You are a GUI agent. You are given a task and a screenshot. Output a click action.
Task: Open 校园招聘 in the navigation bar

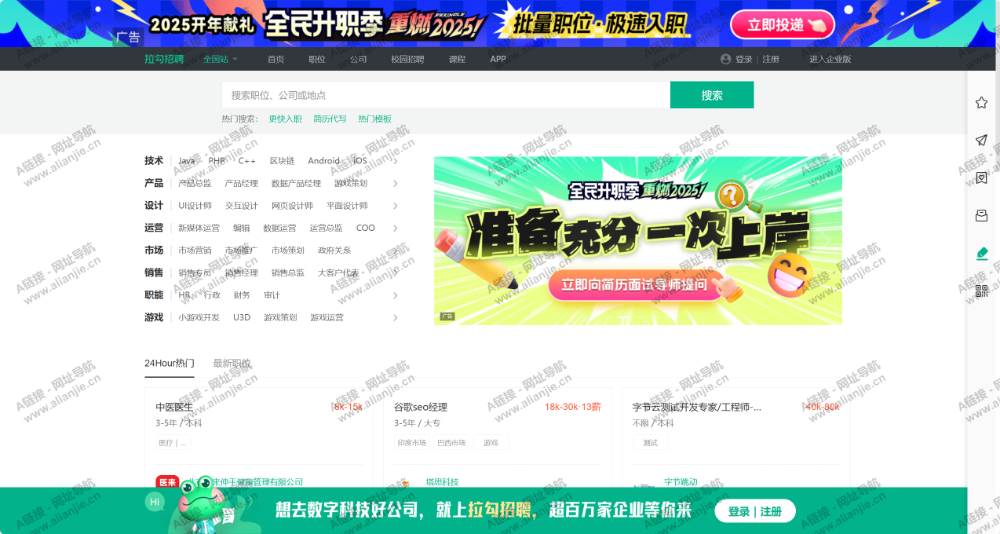408,59
